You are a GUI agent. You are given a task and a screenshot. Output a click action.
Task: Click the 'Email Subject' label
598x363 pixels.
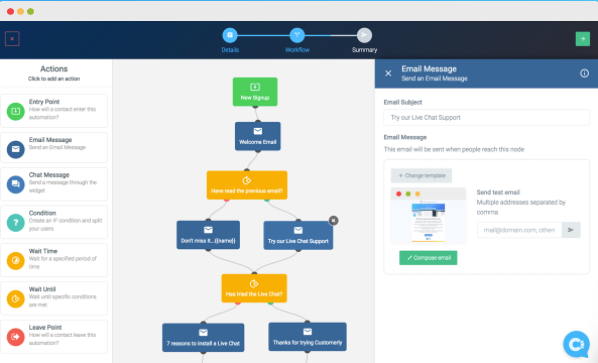click(x=403, y=102)
